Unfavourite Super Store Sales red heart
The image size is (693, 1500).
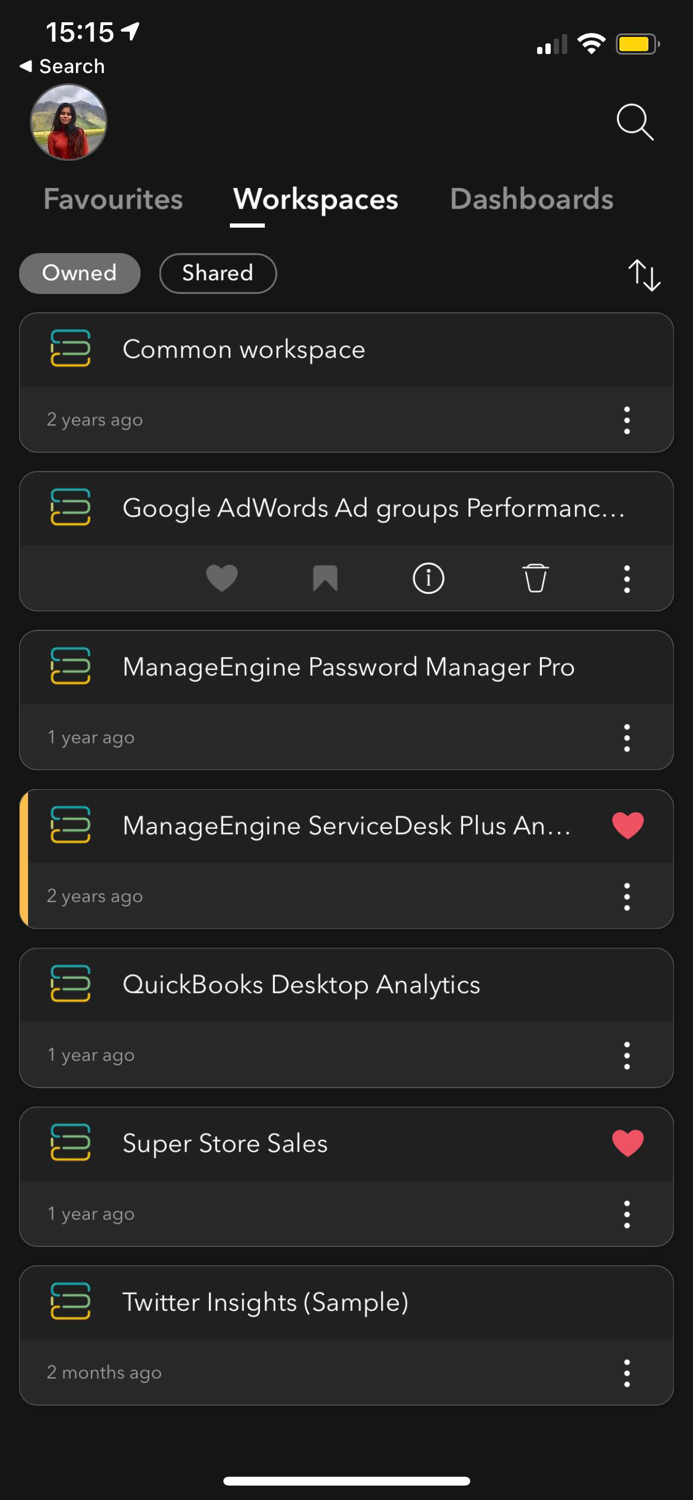pyautogui.click(x=627, y=1143)
